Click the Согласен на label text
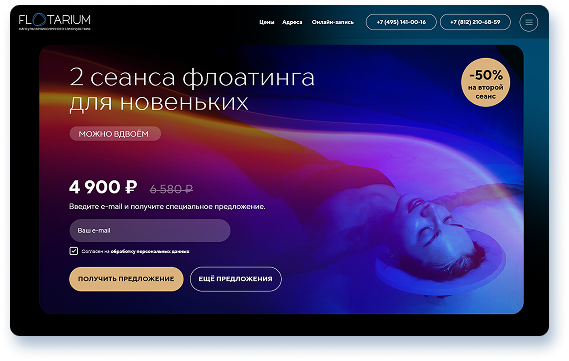The height and width of the screenshot is (361, 569). [x=95, y=251]
